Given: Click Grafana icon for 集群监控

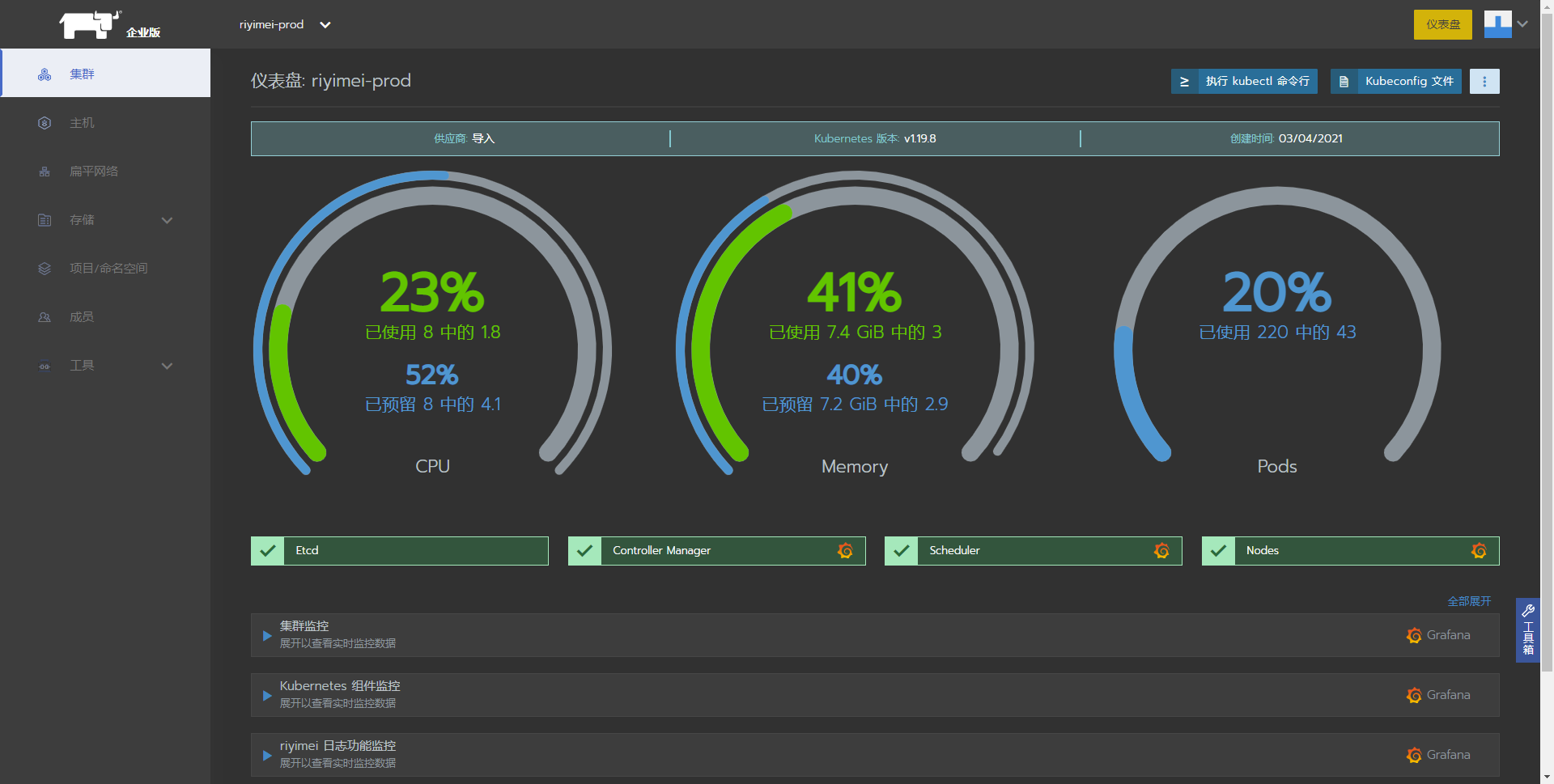Looking at the screenshot, I should point(1414,636).
